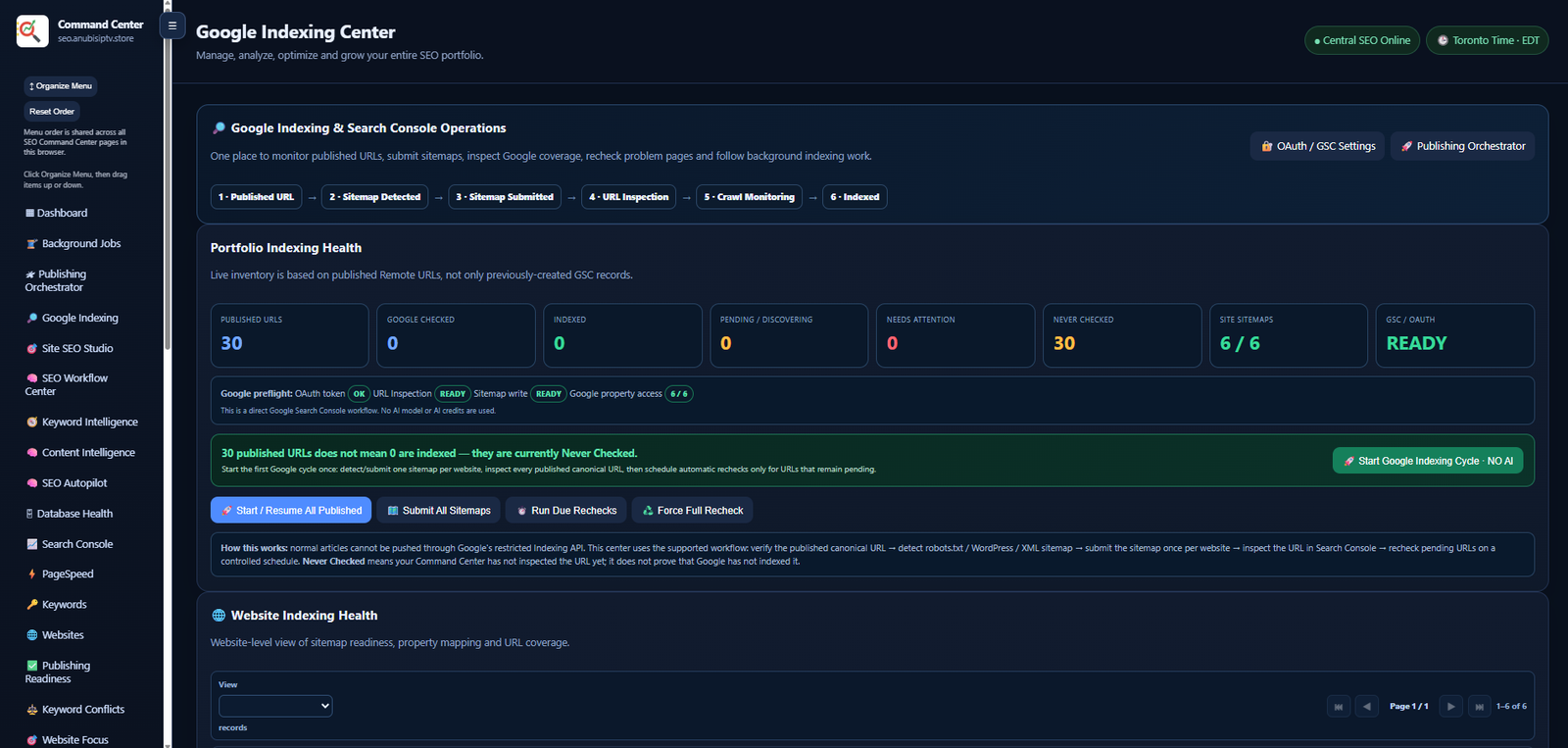
Task: Click the rocket icon on Start / Resume All Published
Action: pyautogui.click(x=227, y=511)
